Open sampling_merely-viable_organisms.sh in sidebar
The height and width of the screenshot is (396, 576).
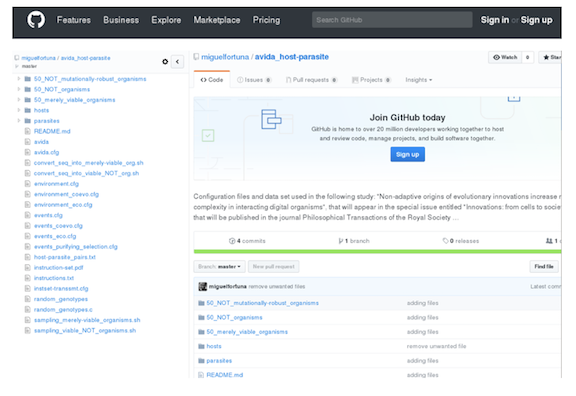pyautogui.click(x=87, y=320)
